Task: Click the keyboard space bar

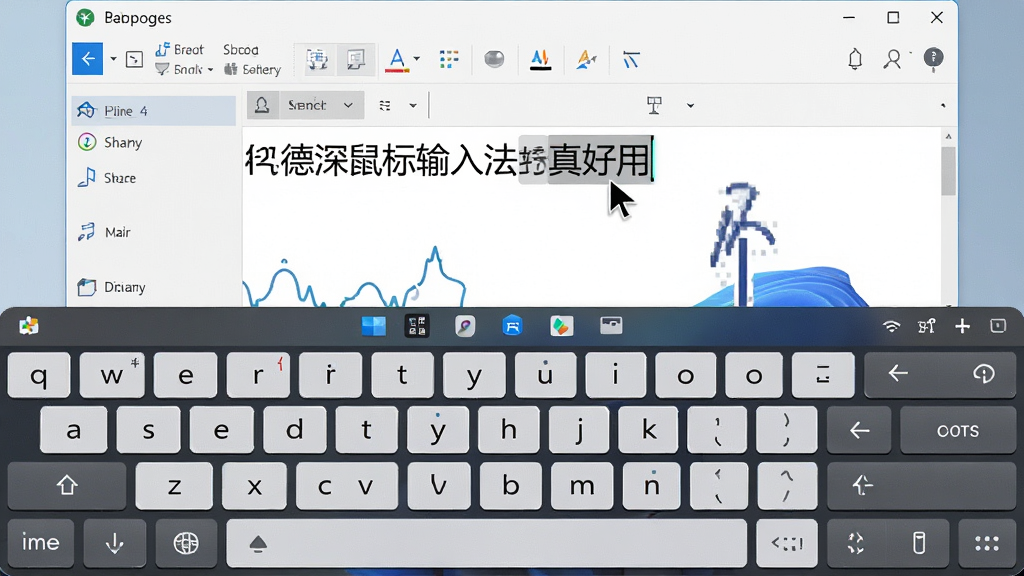Action: [x=487, y=543]
